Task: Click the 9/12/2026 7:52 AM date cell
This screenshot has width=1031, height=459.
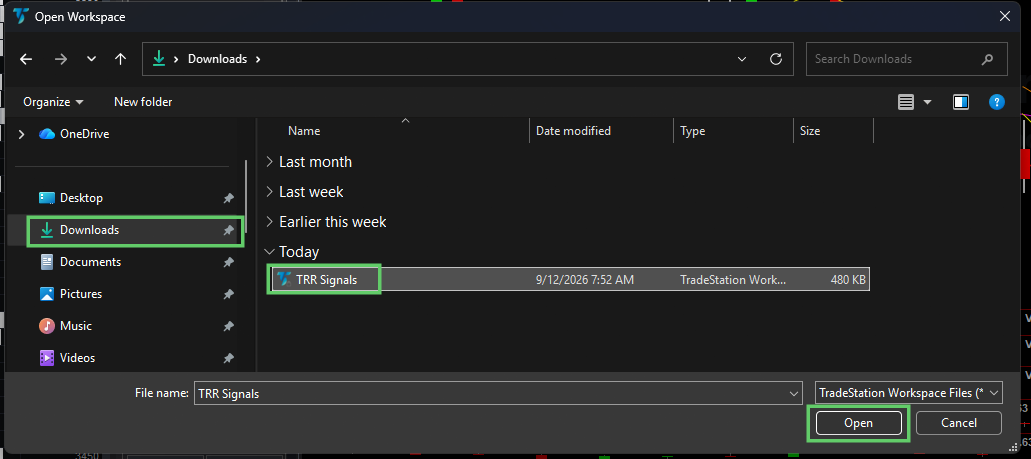Action: [x=585, y=279]
